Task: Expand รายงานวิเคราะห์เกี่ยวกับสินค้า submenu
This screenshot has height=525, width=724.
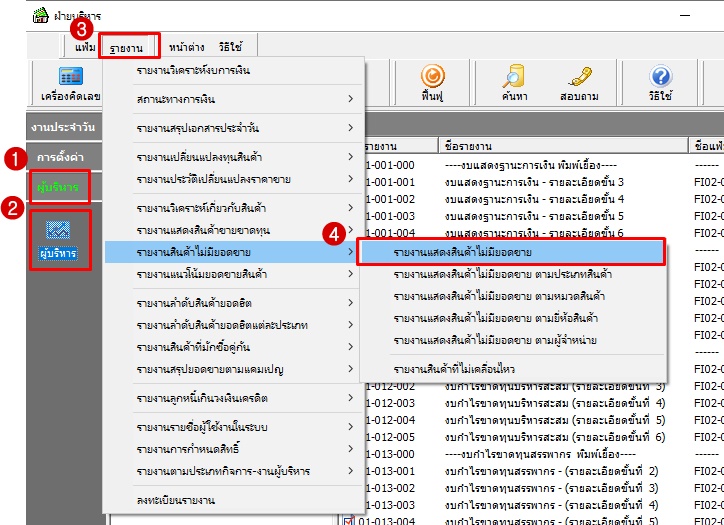Action: click(231, 208)
